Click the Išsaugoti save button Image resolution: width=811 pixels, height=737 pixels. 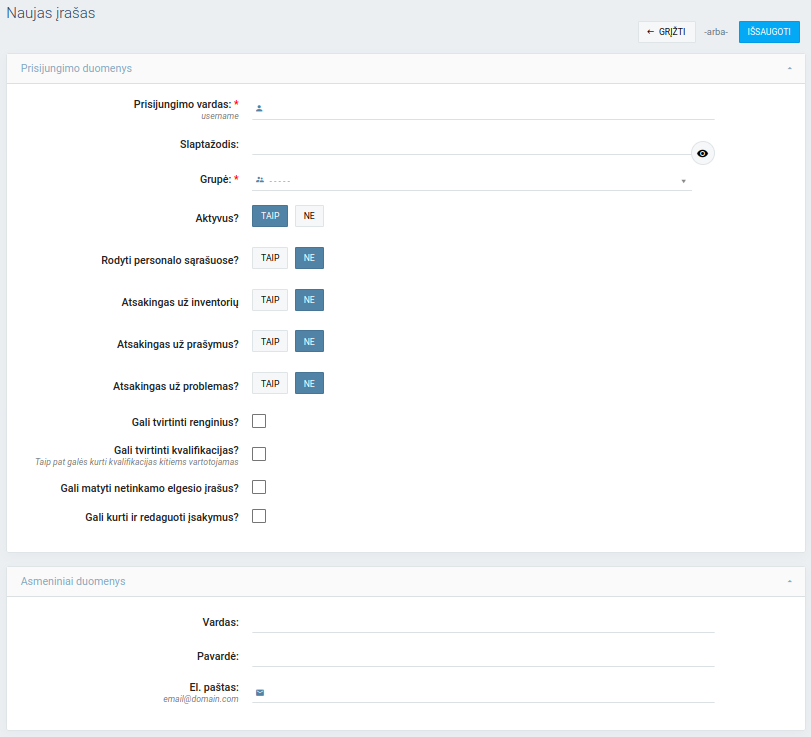point(768,32)
